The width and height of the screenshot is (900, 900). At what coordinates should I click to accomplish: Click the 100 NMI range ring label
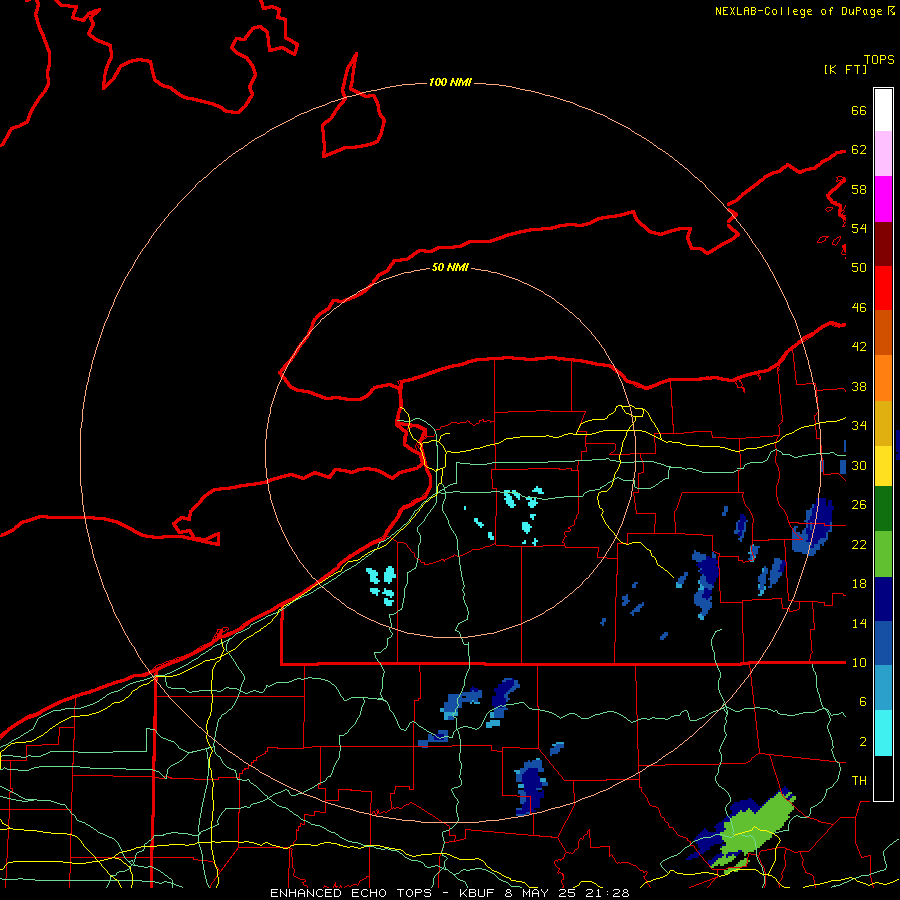point(450,82)
